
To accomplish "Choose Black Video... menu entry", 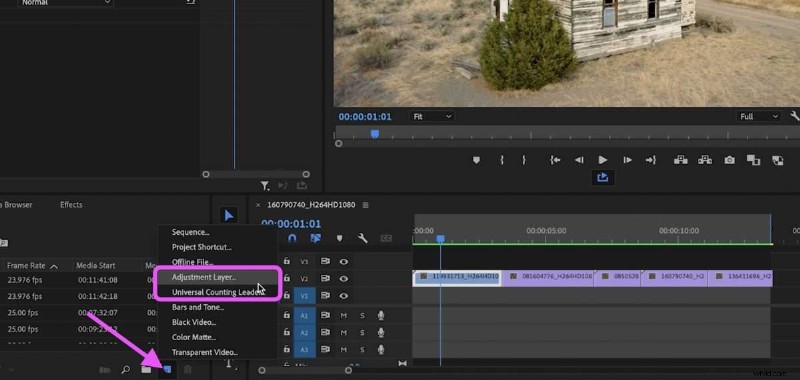I will pos(194,322).
